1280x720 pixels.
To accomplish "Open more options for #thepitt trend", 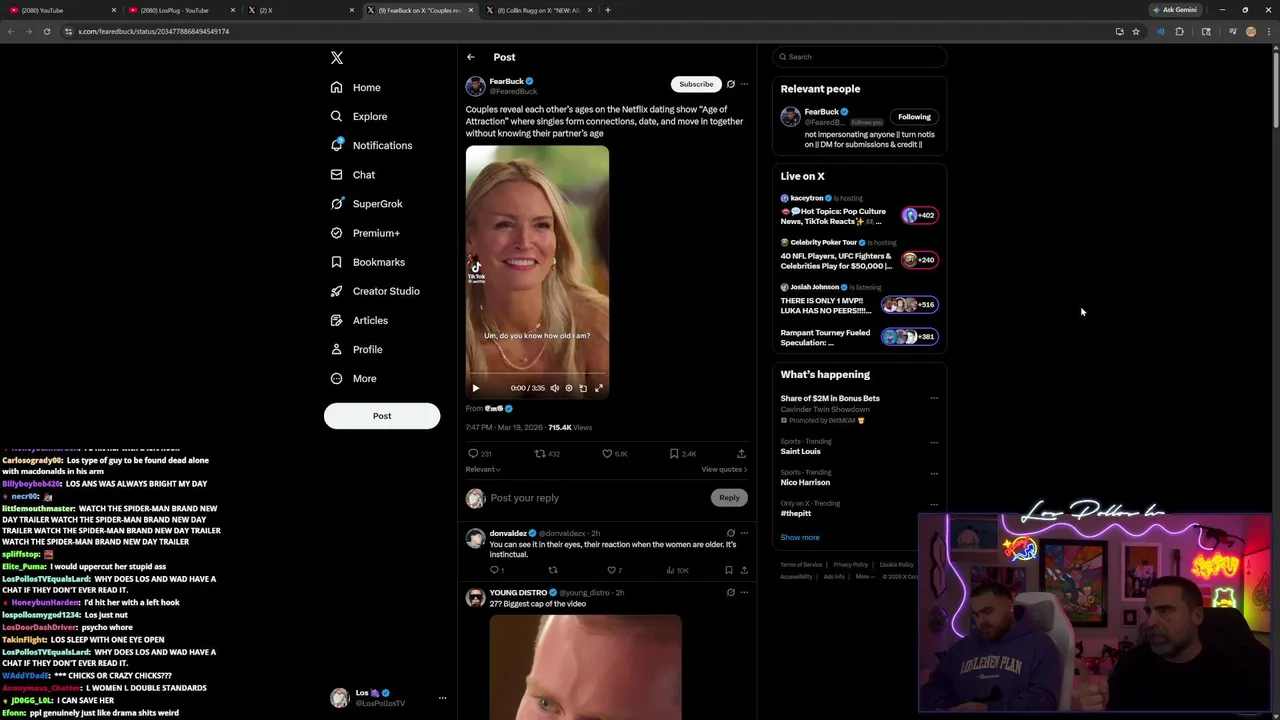I will (x=934, y=504).
